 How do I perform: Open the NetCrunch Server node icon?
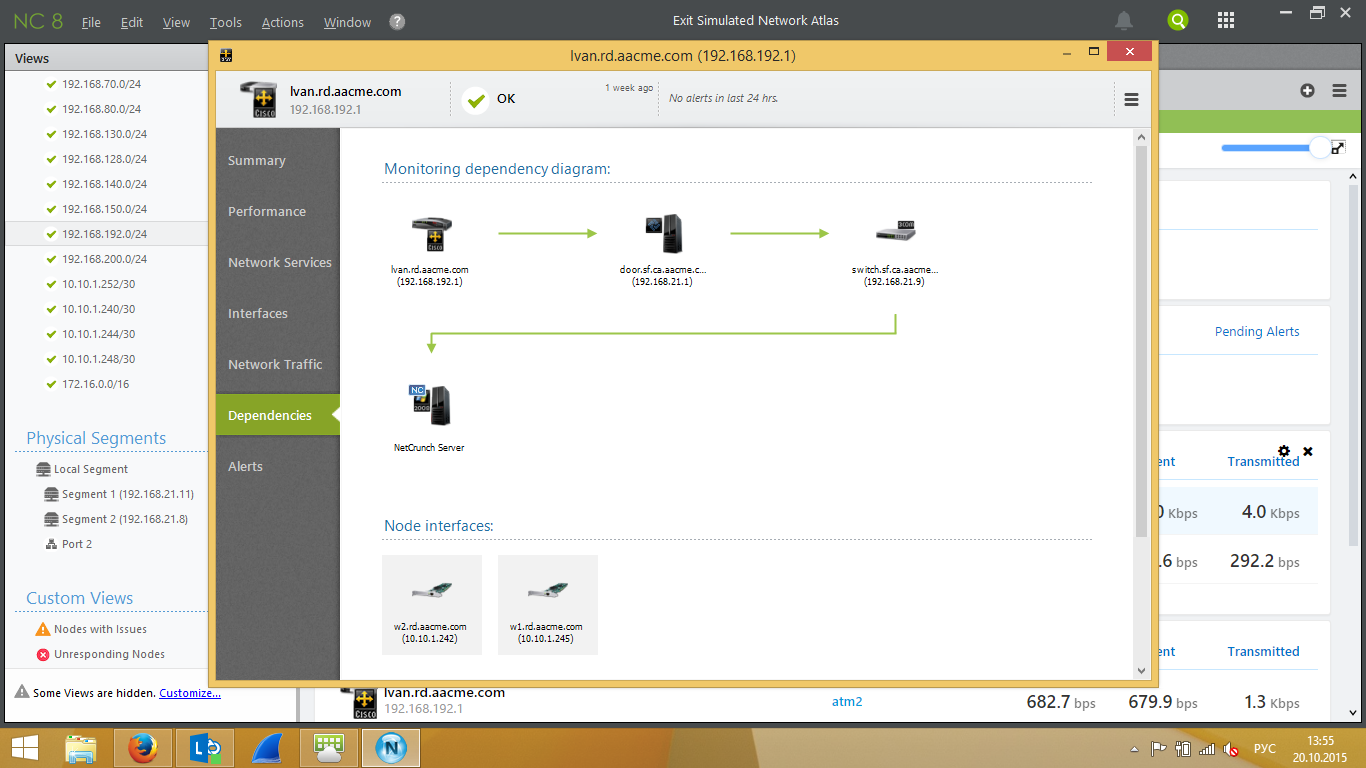point(429,404)
